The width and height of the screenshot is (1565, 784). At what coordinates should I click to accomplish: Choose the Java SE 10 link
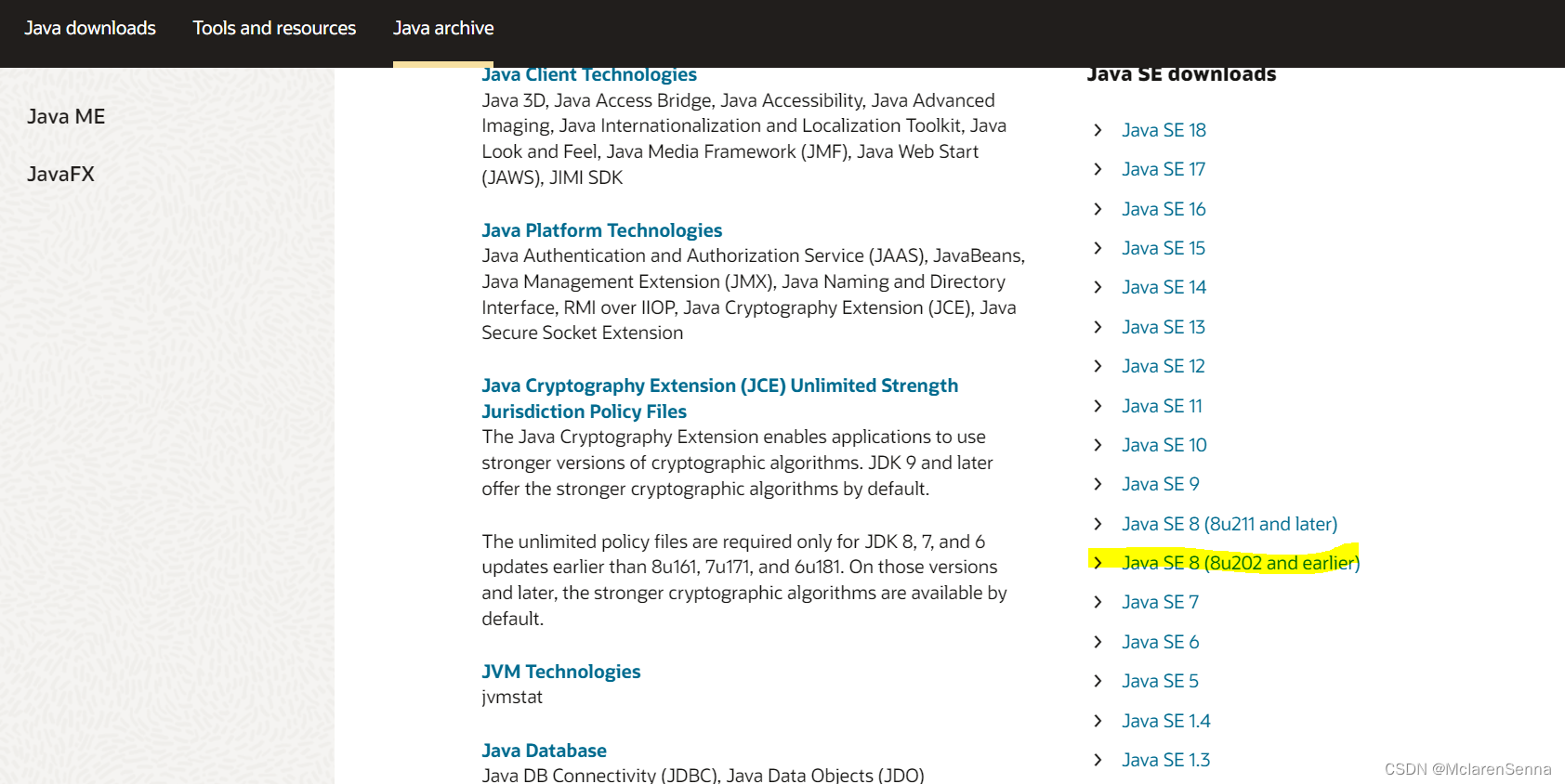[x=1164, y=445]
